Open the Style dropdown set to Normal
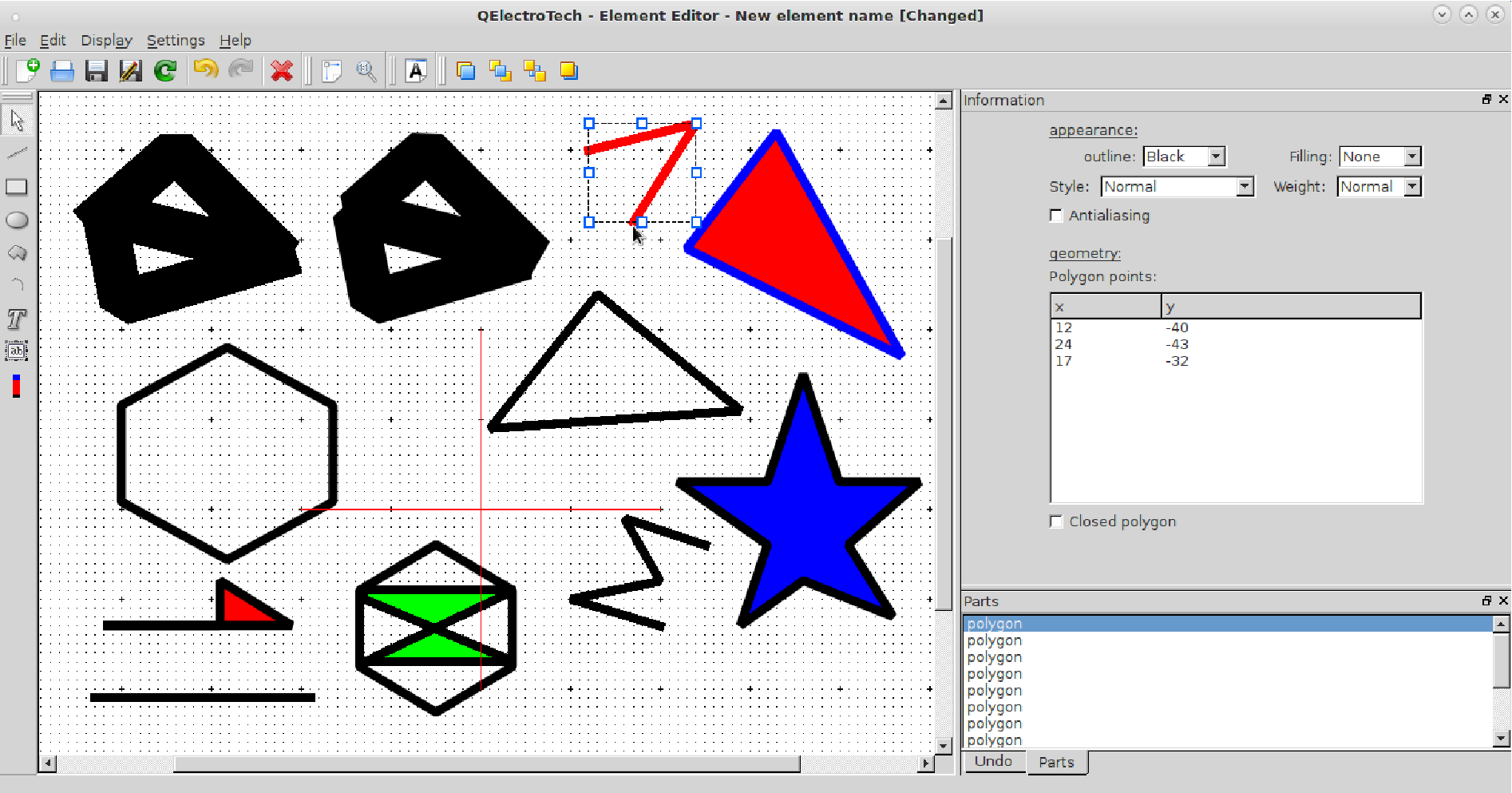Viewport: 1512px width, 793px height. (1177, 187)
